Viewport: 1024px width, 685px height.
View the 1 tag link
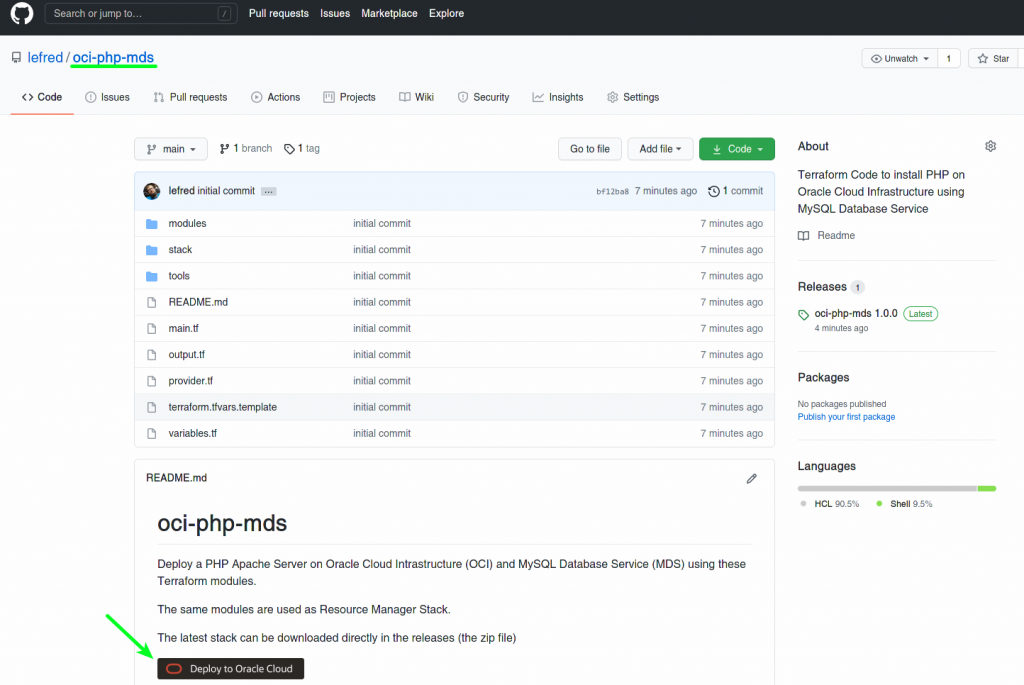click(x=302, y=149)
